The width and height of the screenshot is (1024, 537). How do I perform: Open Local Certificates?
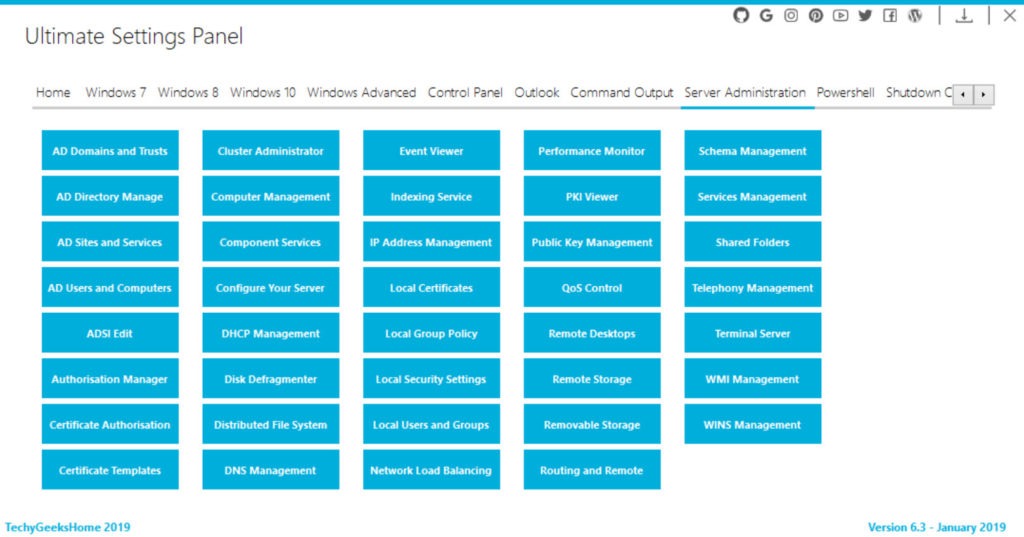[431, 287]
